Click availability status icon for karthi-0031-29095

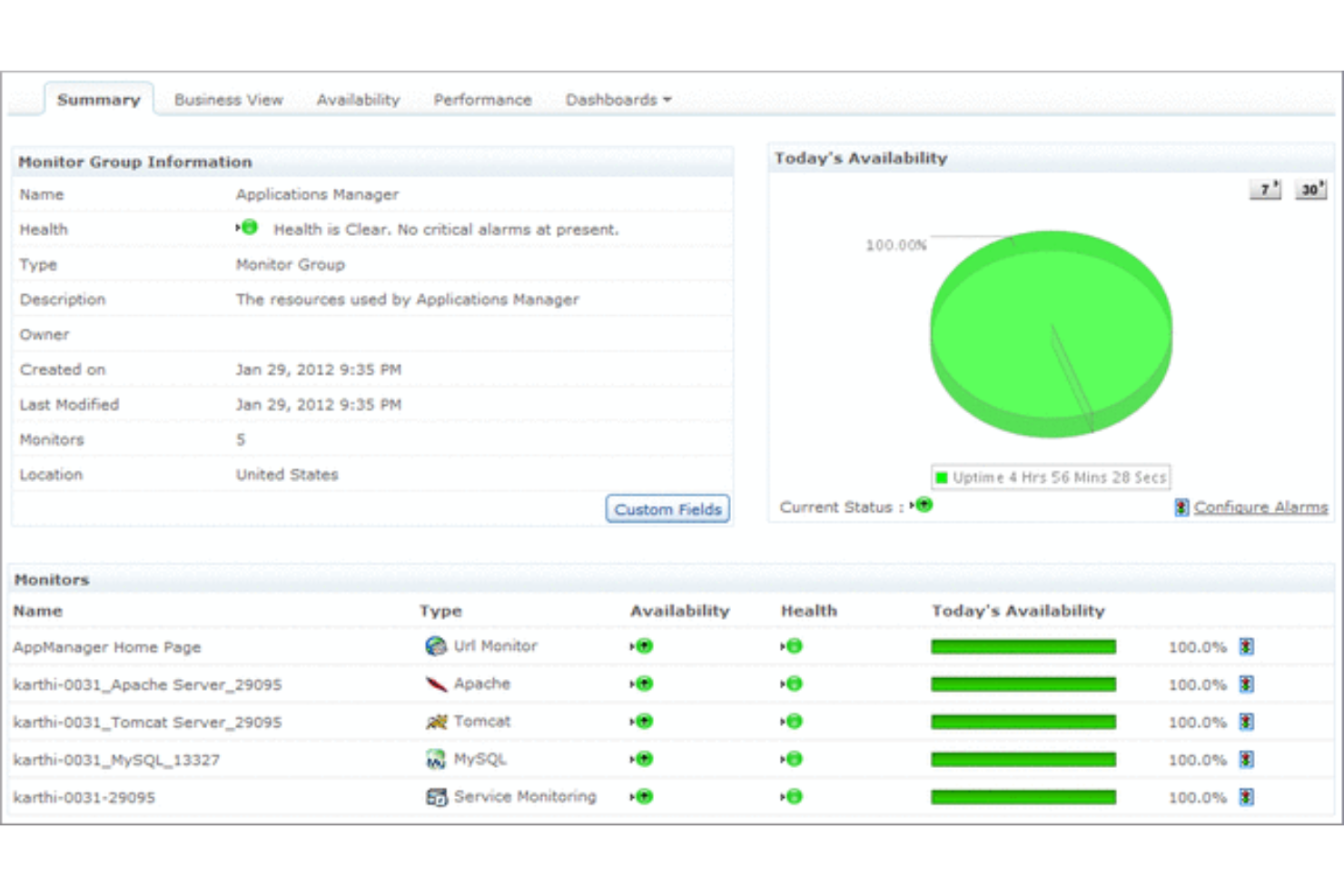[x=642, y=797]
